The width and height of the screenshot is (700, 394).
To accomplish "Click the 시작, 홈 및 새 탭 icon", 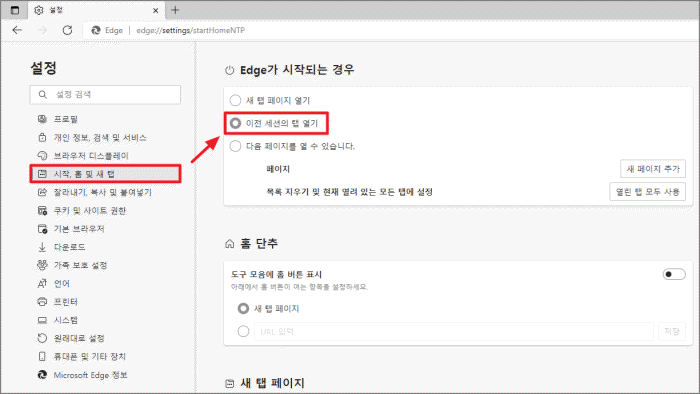I will 42,174.
